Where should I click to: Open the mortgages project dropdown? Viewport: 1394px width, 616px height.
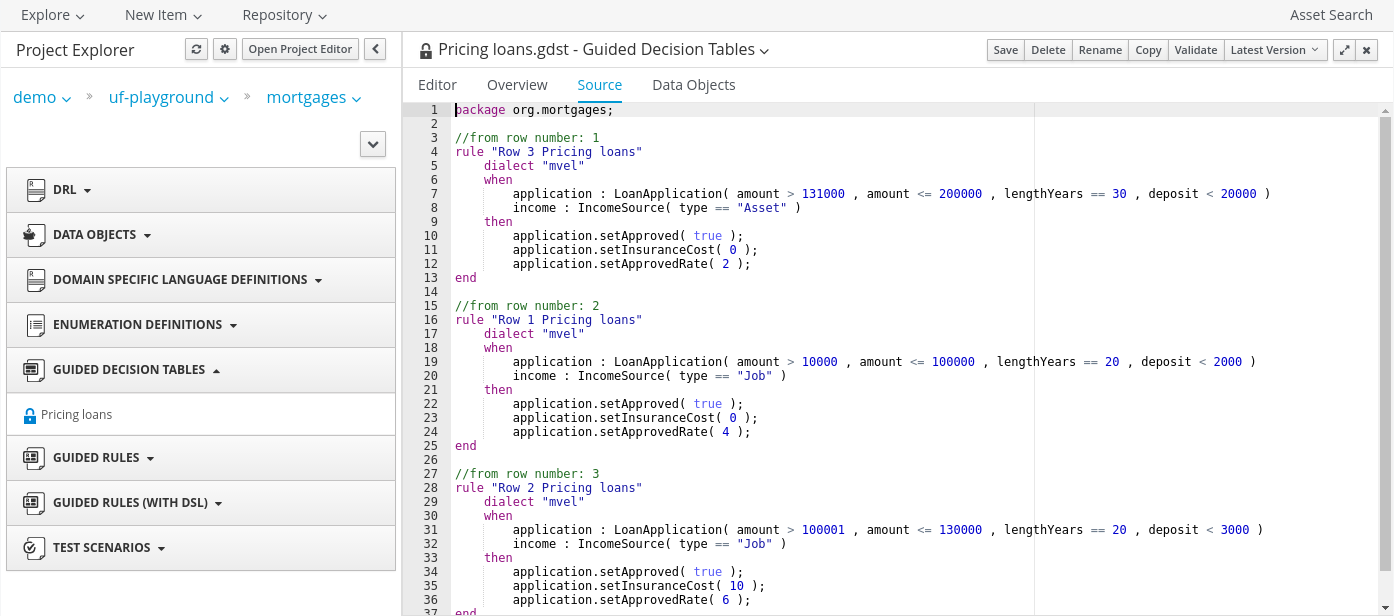[x=314, y=98]
